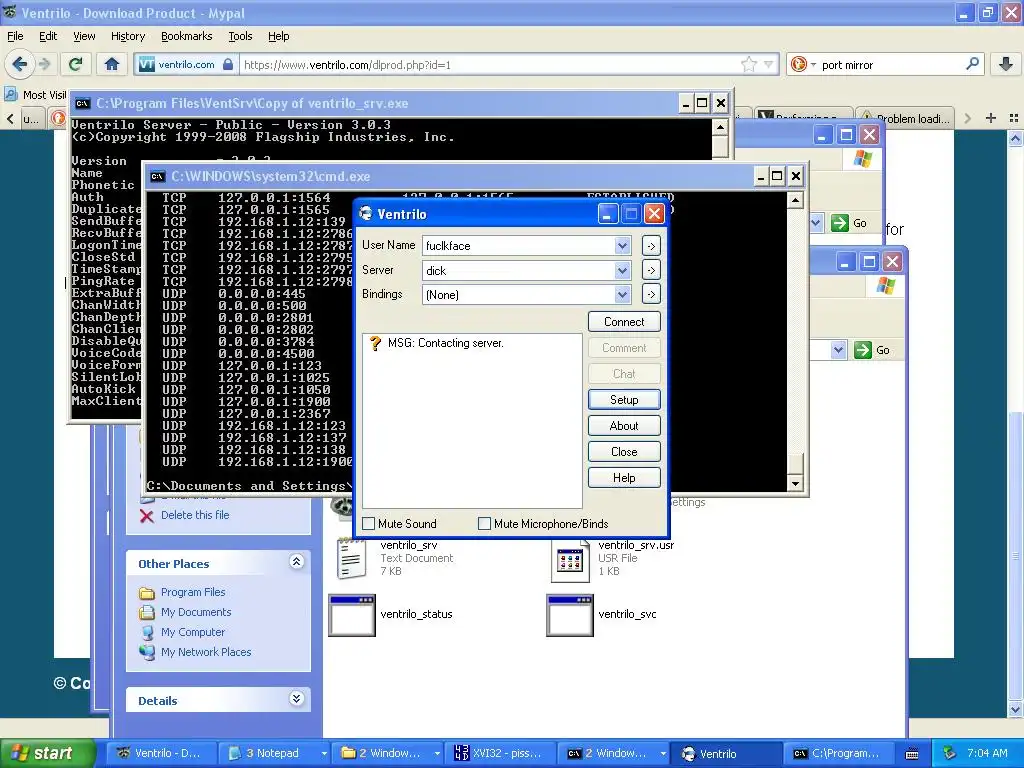
Task: Click the browser page vertical scrollbar
Action: (x=1015, y=423)
